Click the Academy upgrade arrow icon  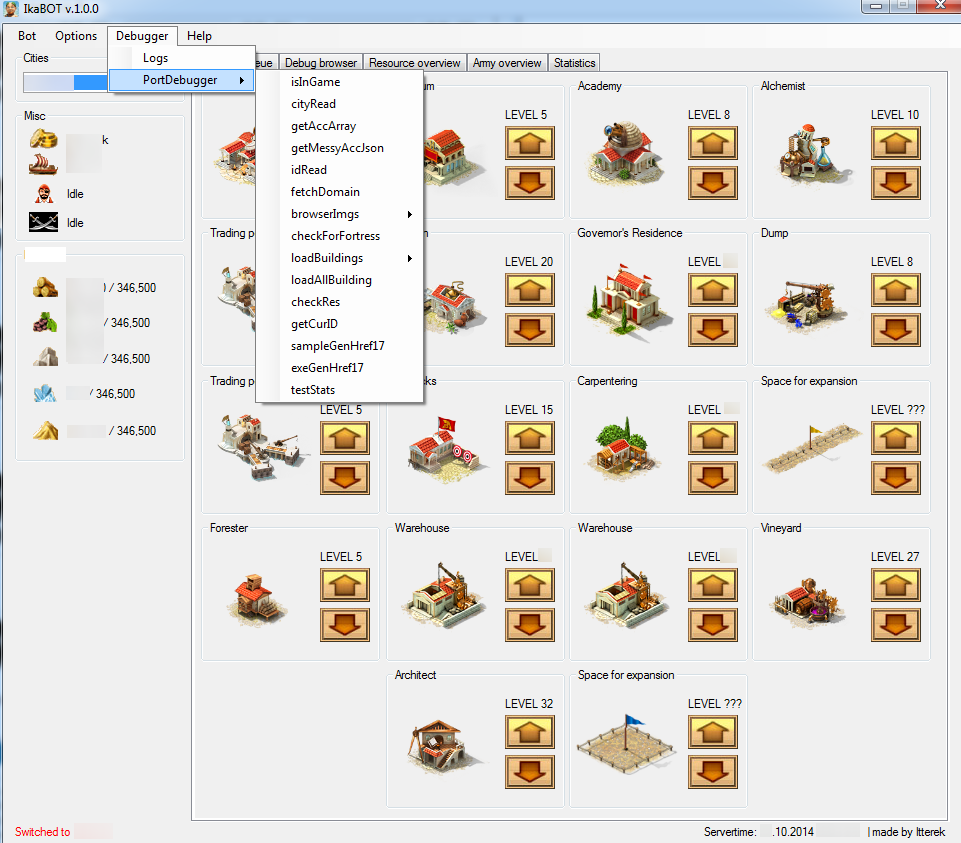click(x=712, y=143)
